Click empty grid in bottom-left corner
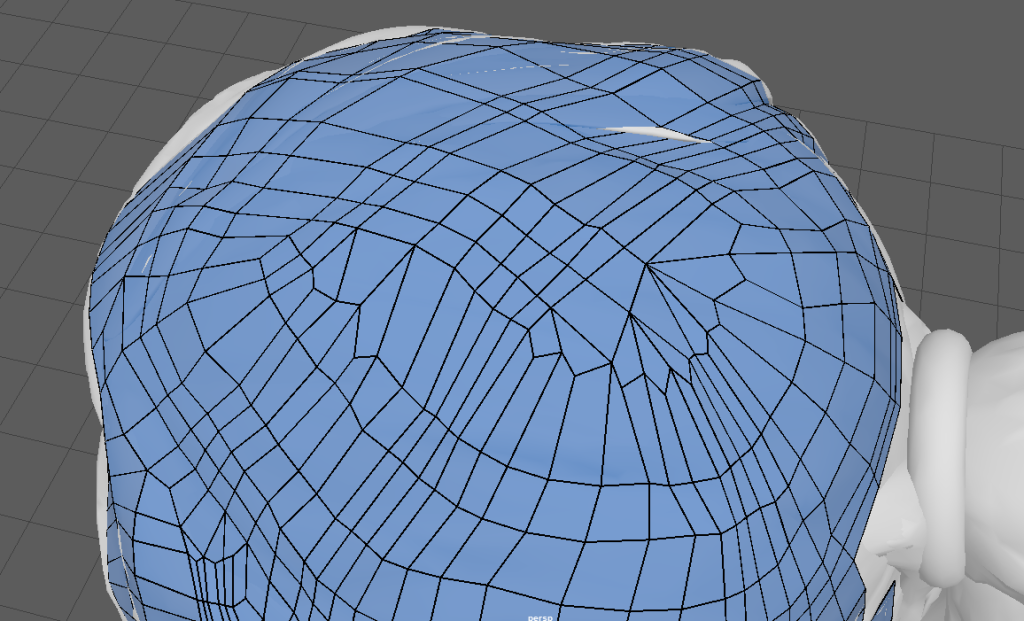This screenshot has height=621, width=1024. click(40, 560)
